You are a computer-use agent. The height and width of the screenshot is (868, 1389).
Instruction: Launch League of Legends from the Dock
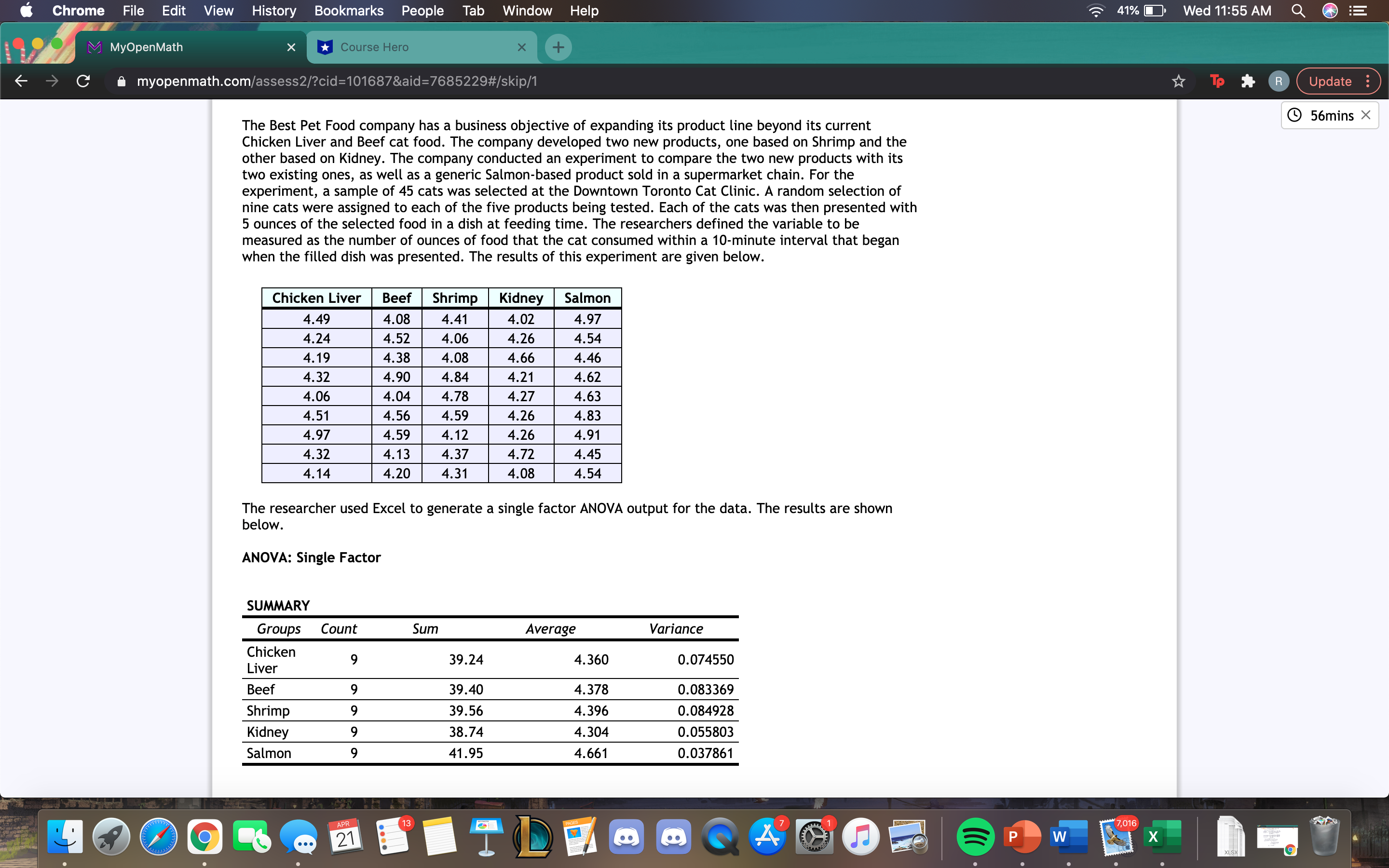[x=534, y=837]
